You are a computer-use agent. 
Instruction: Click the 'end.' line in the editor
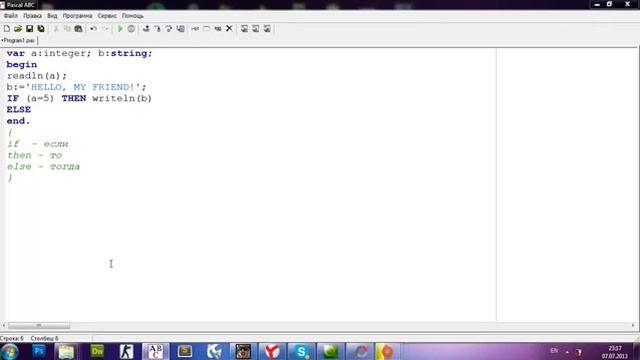tap(18, 121)
